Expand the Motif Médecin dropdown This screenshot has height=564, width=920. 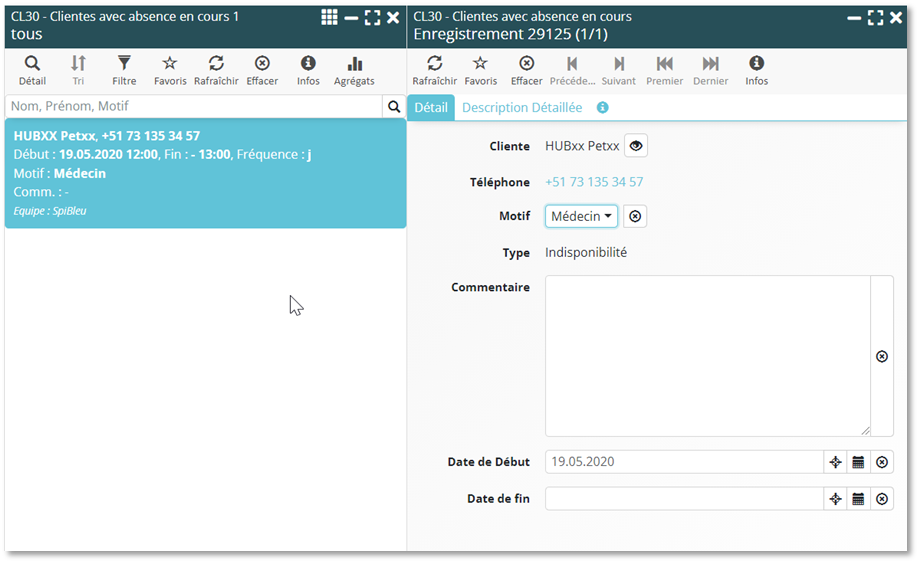pyautogui.click(x=581, y=216)
